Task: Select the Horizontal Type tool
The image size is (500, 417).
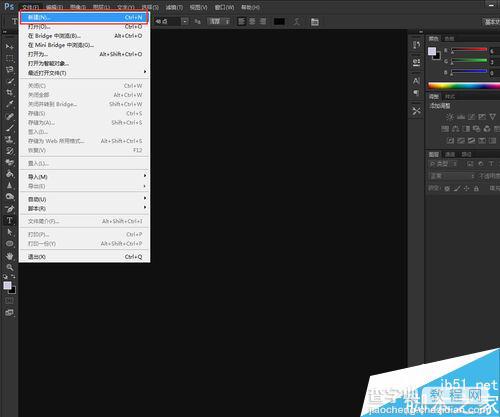Action: click(x=9, y=220)
